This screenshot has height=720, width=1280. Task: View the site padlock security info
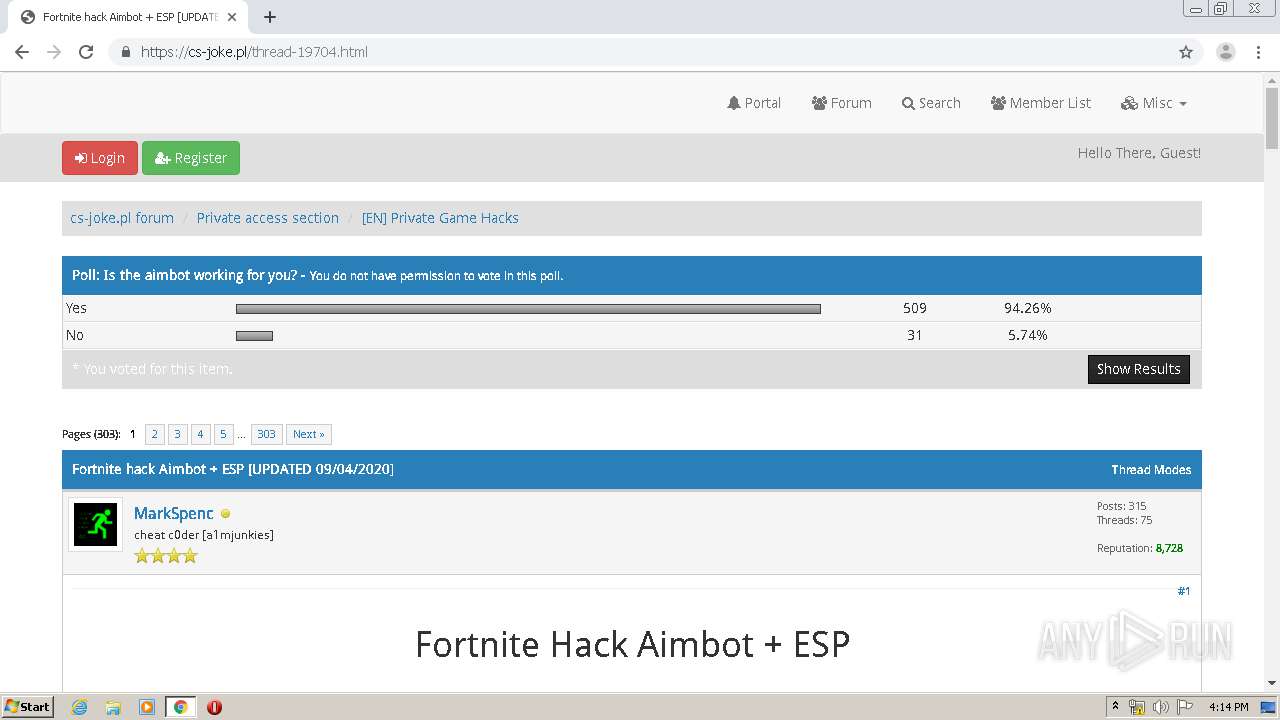pos(125,52)
